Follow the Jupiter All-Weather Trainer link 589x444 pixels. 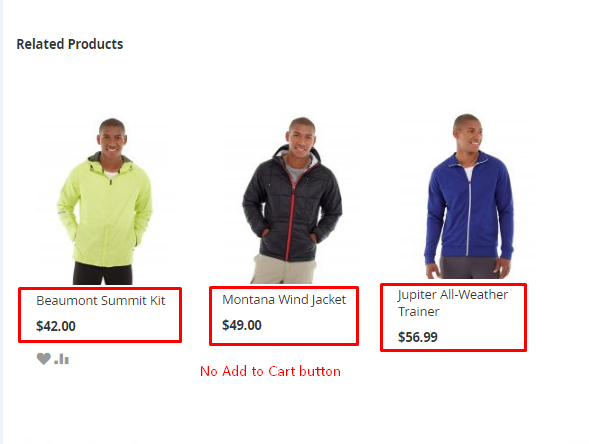coord(453,303)
